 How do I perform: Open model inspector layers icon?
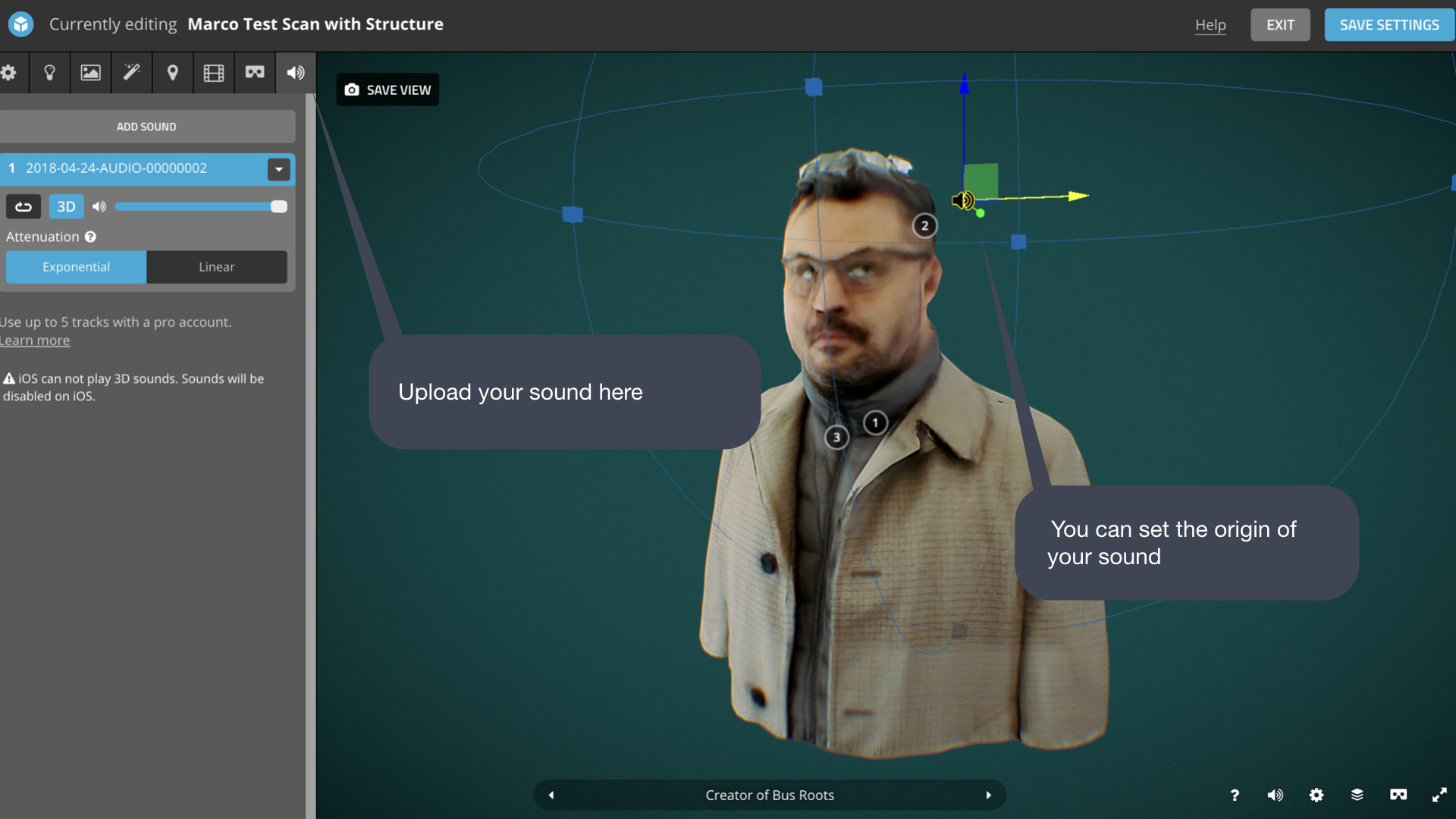(1357, 795)
